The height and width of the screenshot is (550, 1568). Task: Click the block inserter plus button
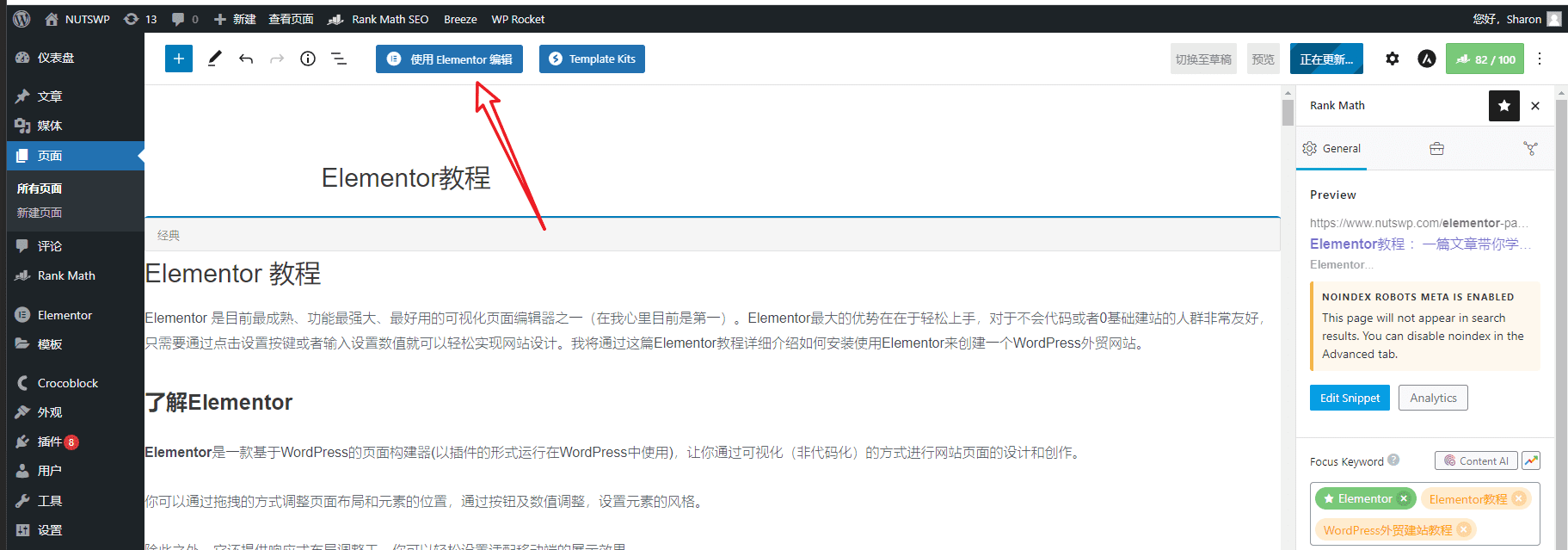179,59
